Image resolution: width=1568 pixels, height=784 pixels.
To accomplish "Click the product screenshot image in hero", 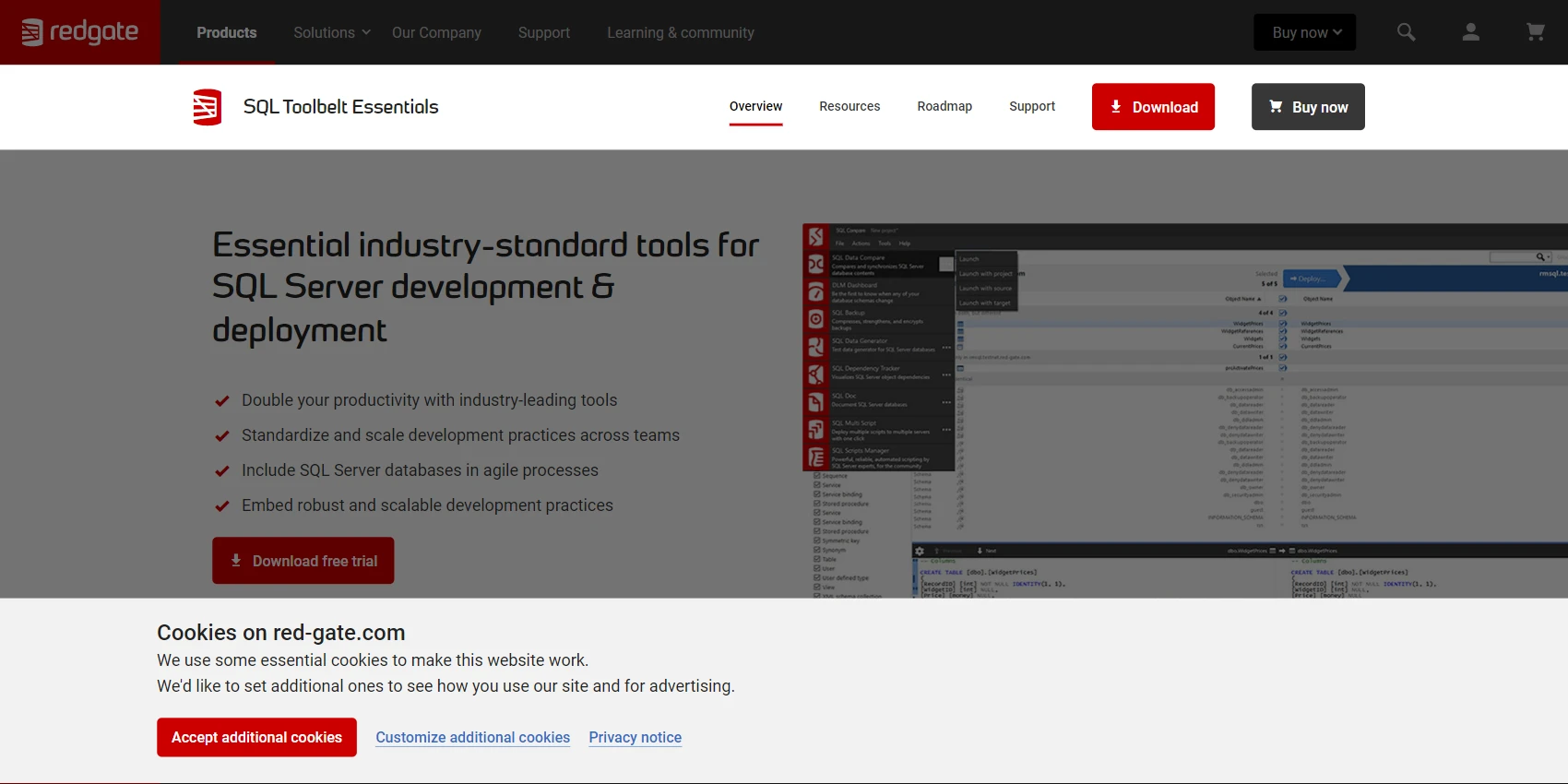I will tap(1185, 410).
